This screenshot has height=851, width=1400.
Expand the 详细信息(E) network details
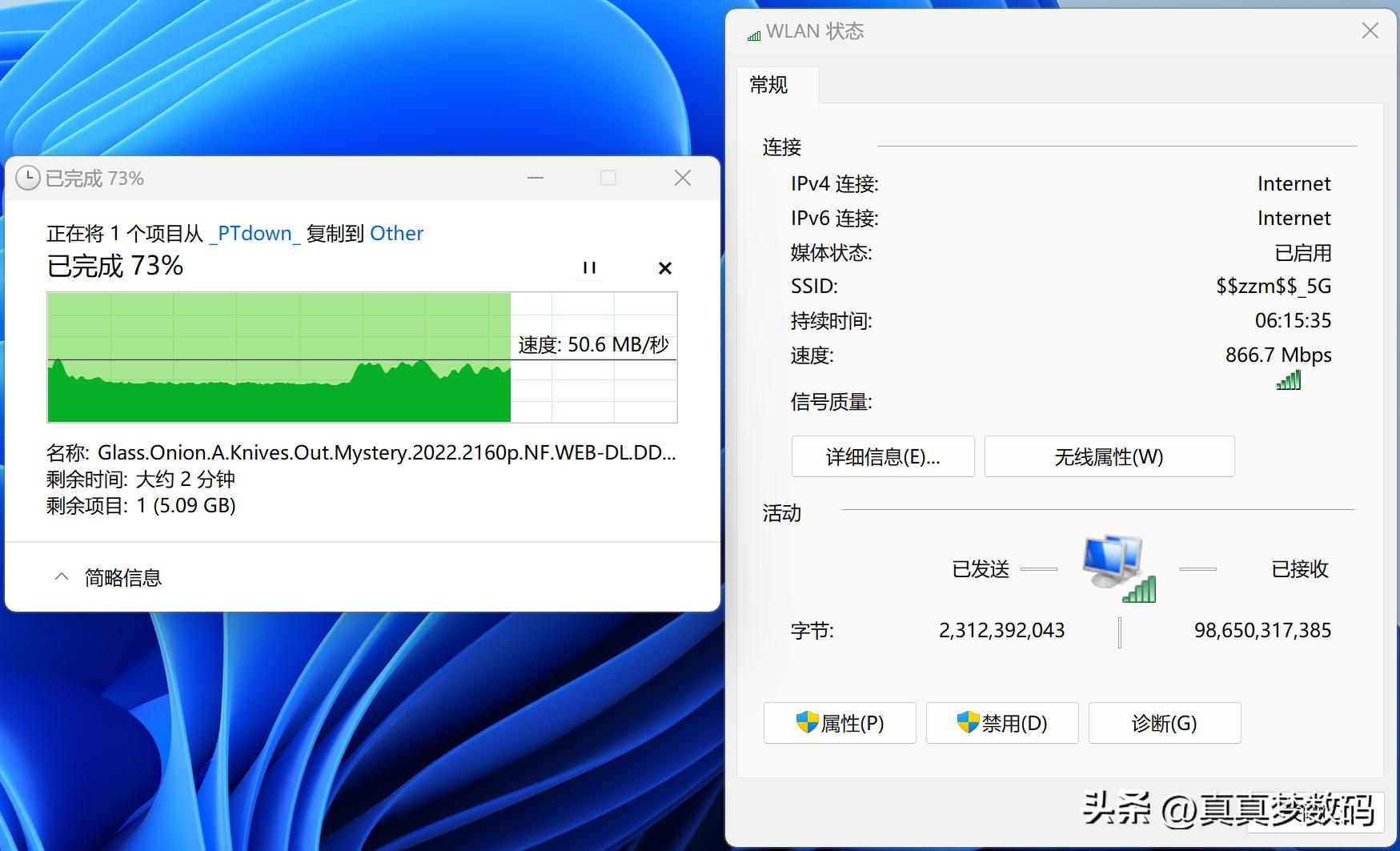pos(882,456)
